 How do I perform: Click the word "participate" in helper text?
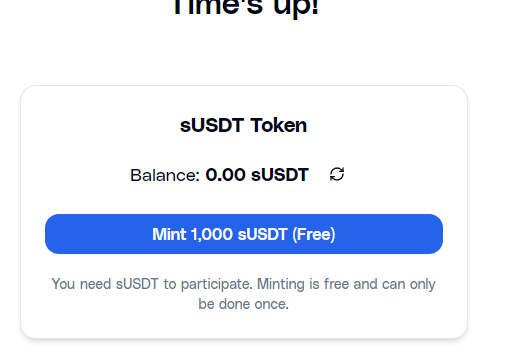coord(219,285)
